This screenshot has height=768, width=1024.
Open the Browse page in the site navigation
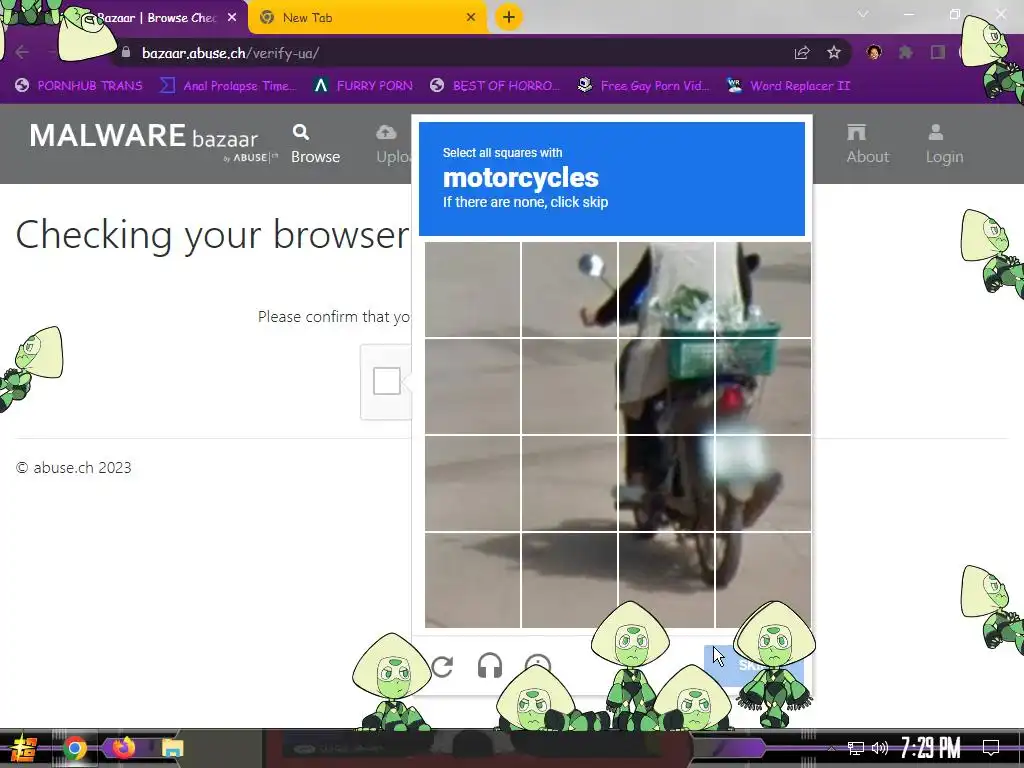[x=315, y=144]
